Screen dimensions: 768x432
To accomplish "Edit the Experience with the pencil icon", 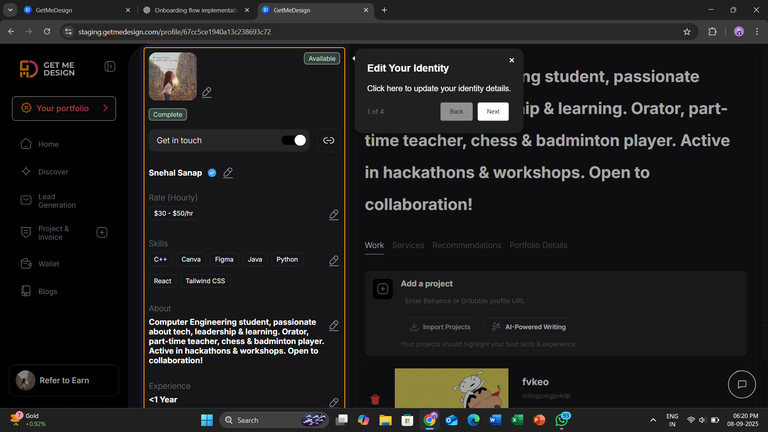I will coord(334,402).
